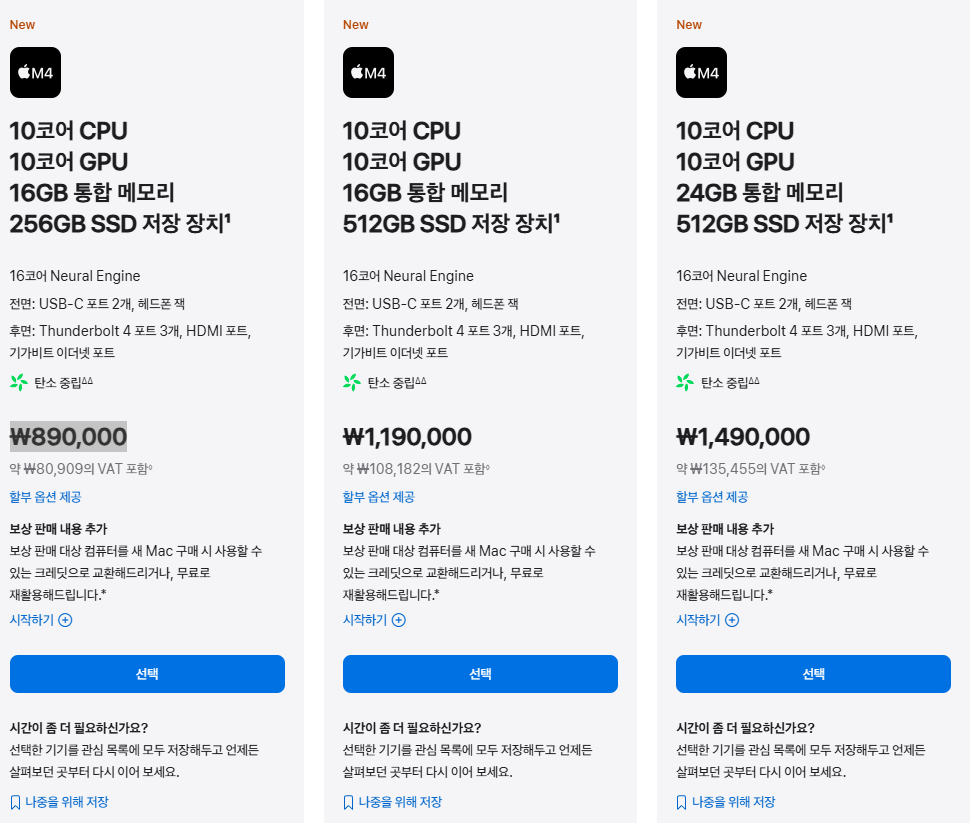Click 시작하기 trade-in link for 256GB model

(32, 620)
